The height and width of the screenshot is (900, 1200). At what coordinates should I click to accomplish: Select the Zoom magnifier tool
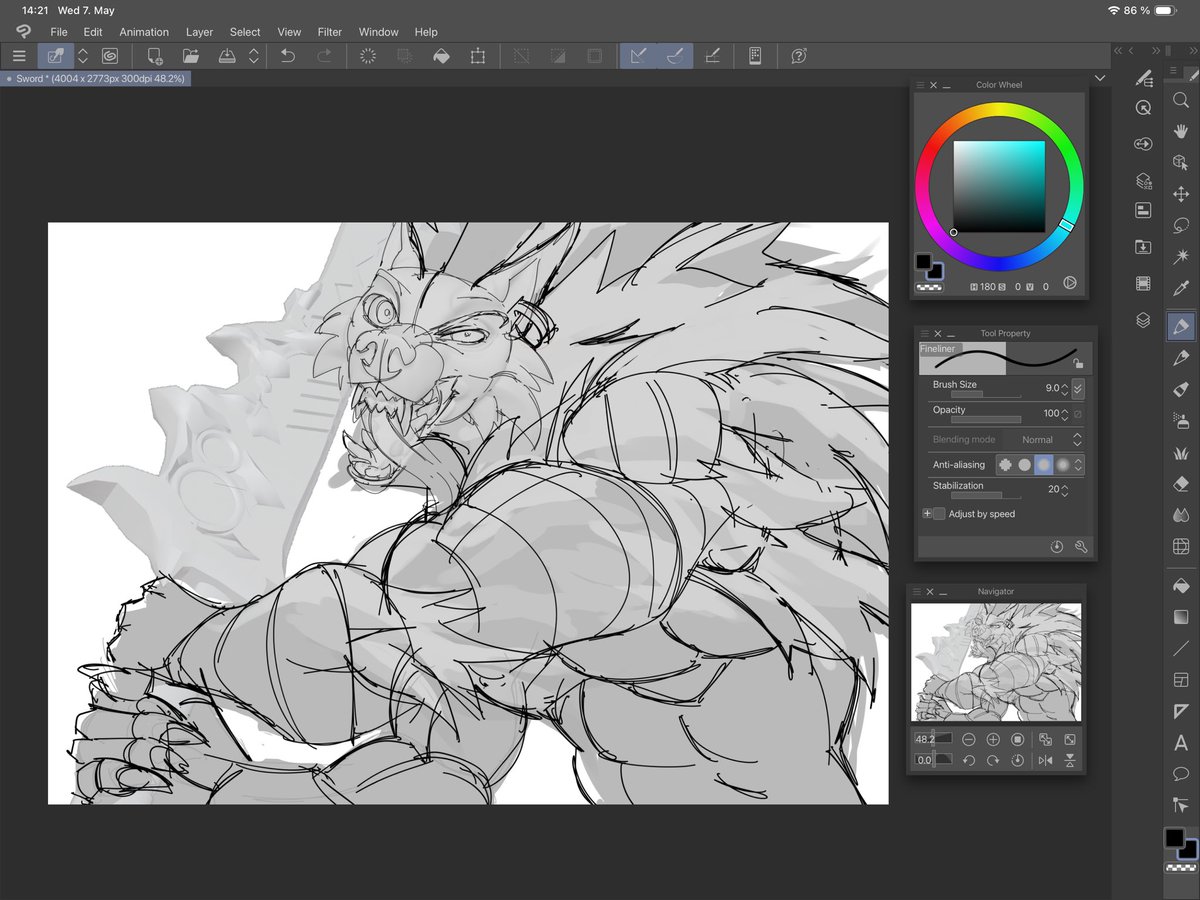coord(1181,102)
